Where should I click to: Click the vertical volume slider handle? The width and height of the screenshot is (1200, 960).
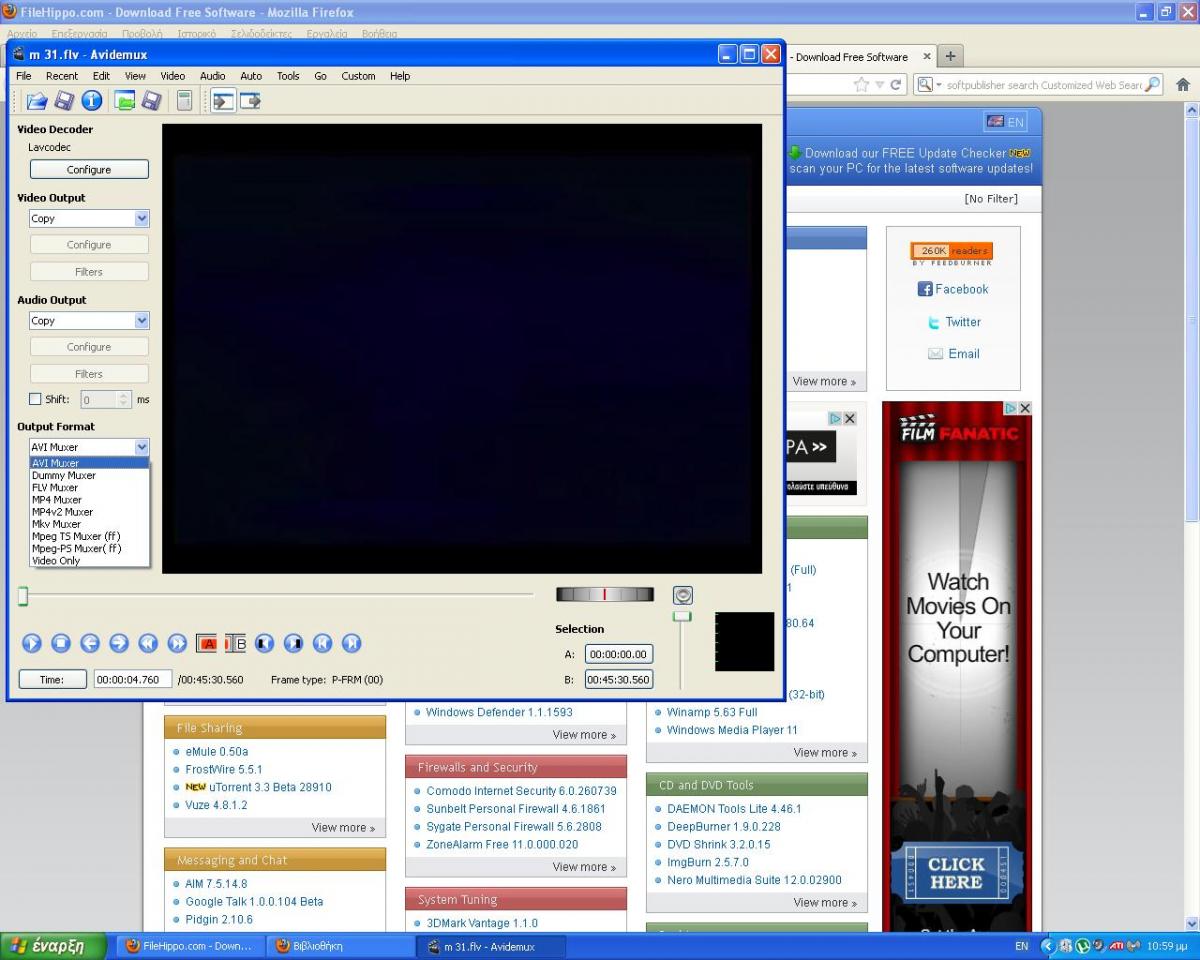click(x=682, y=616)
